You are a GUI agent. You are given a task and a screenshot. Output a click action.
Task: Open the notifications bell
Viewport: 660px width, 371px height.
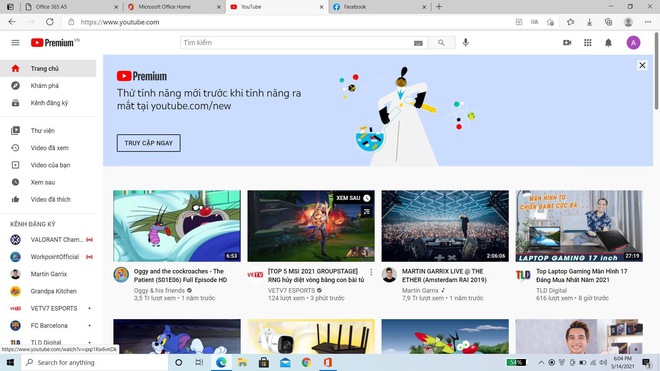pos(608,43)
